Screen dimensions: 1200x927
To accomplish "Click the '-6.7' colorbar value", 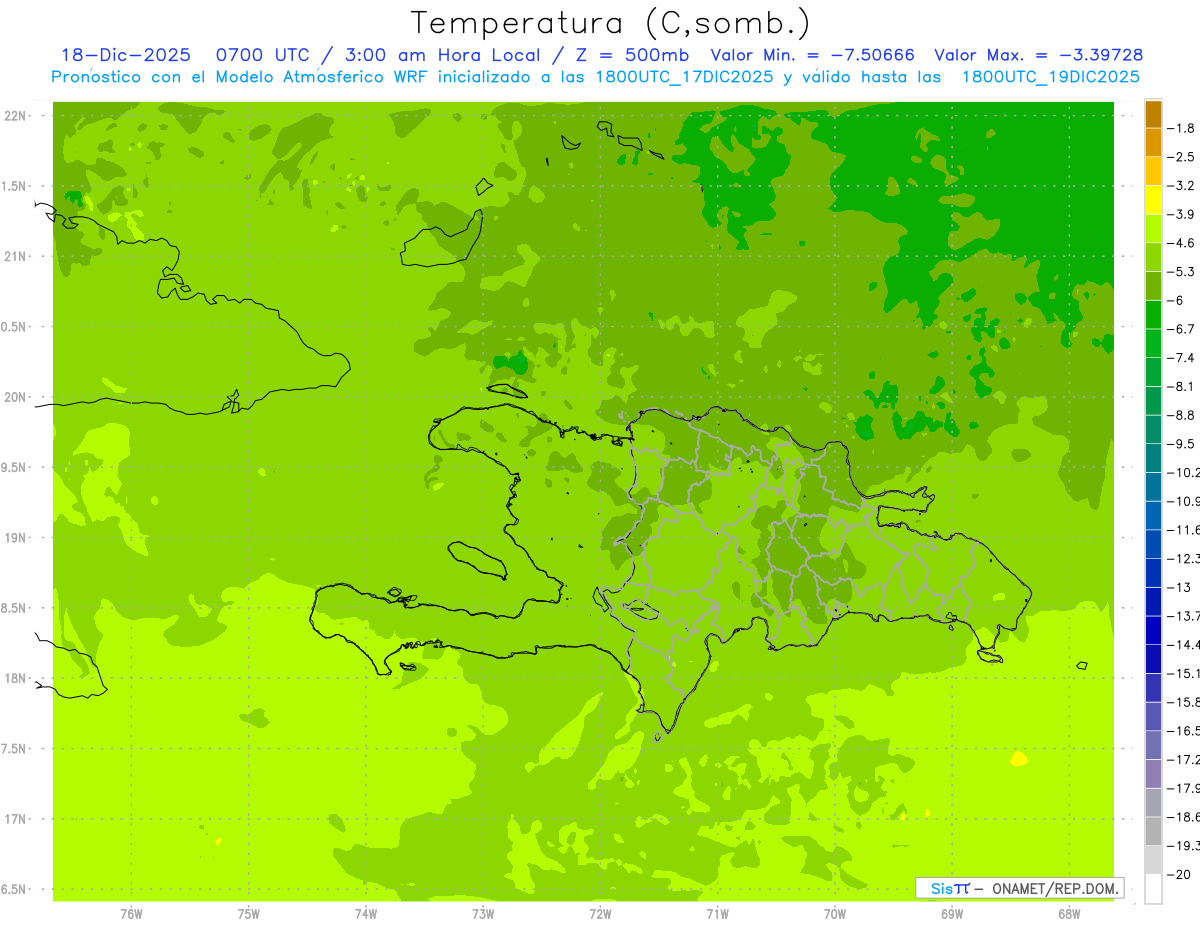I will click(x=1181, y=329).
